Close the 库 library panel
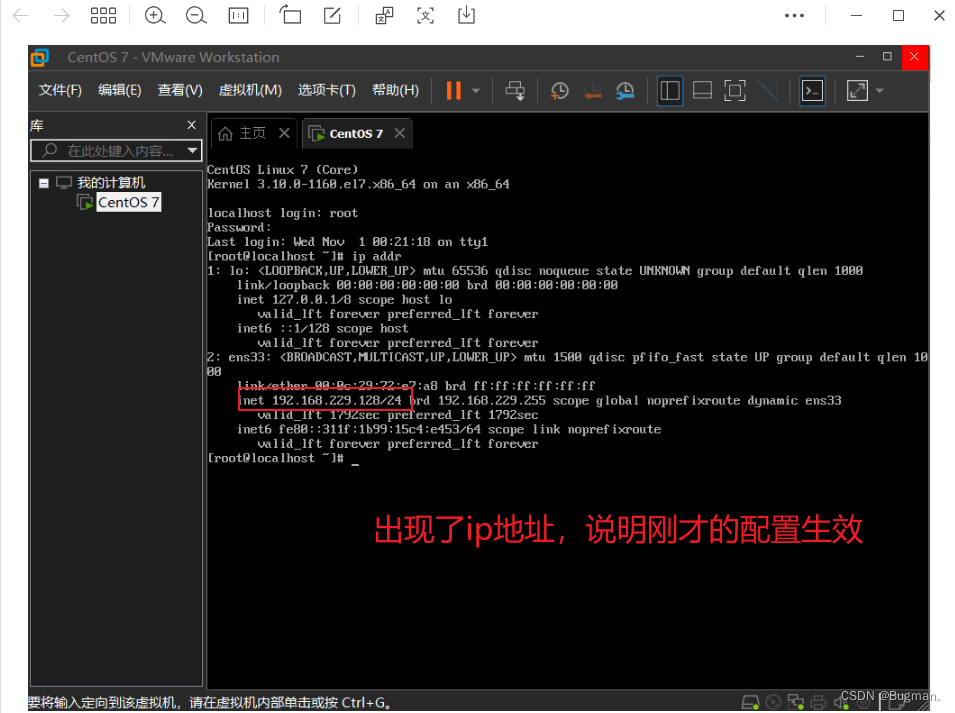The height and width of the screenshot is (713, 955). (x=192, y=125)
